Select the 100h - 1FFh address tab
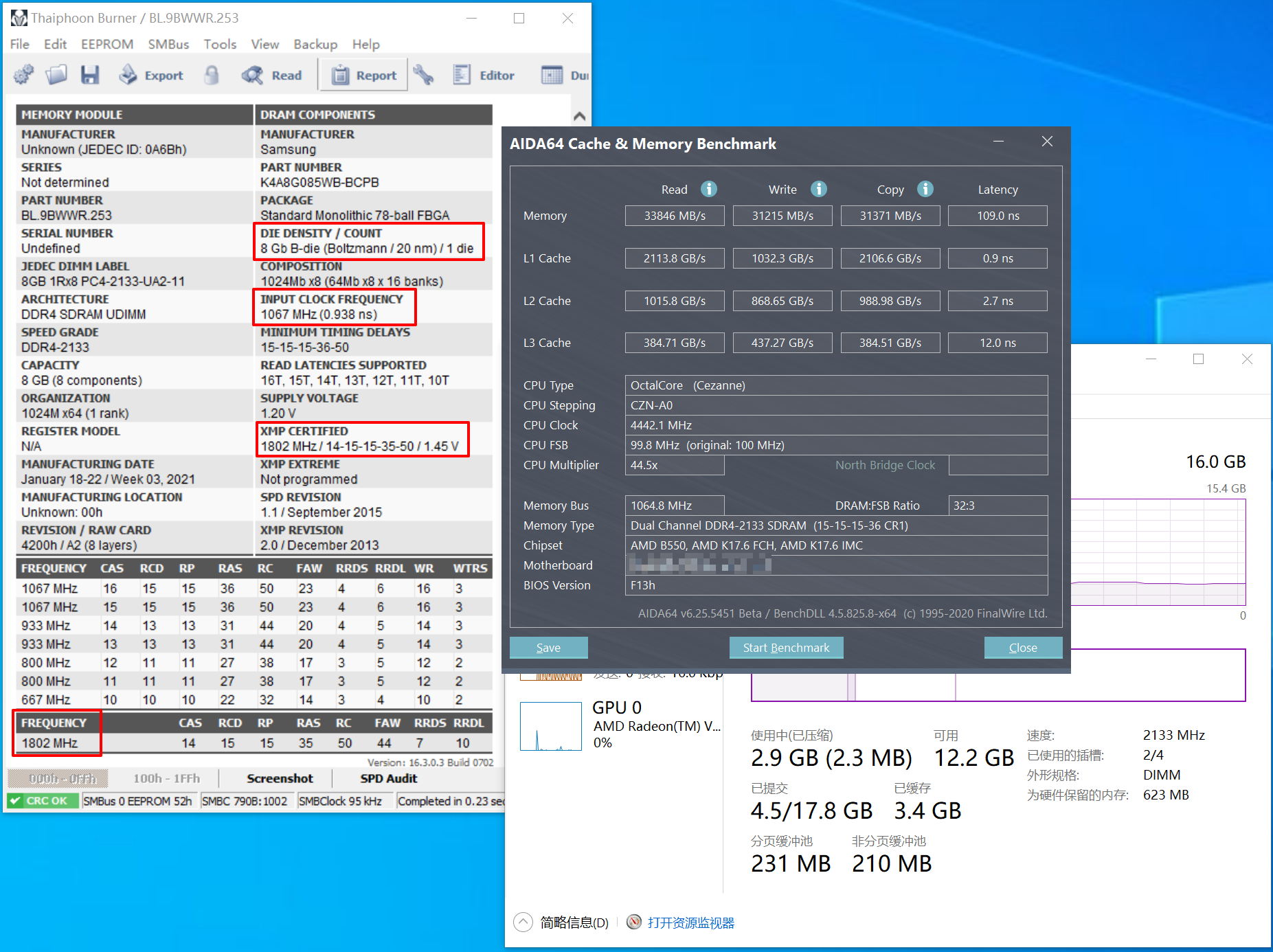This screenshot has width=1273, height=952. (166, 778)
